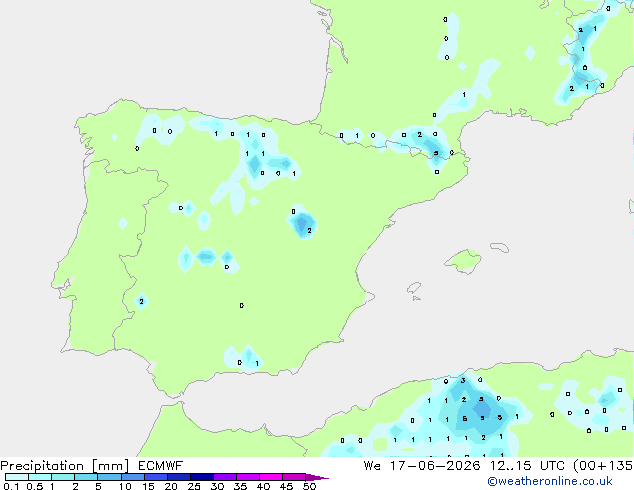Click the date text '17-06-2026'
Screen dimensions: 634x490
tap(435, 466)
